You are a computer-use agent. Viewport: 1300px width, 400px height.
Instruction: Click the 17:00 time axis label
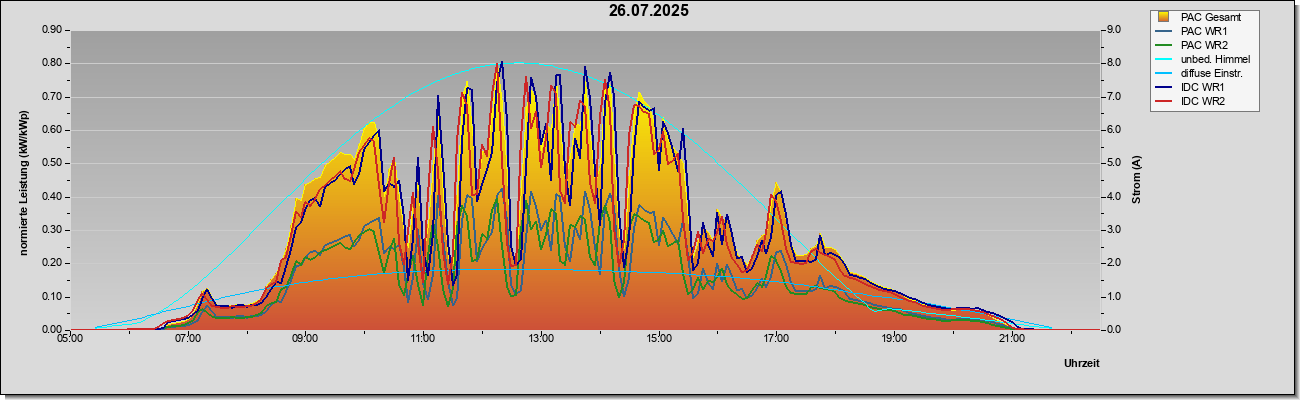[x=776, y=340]
